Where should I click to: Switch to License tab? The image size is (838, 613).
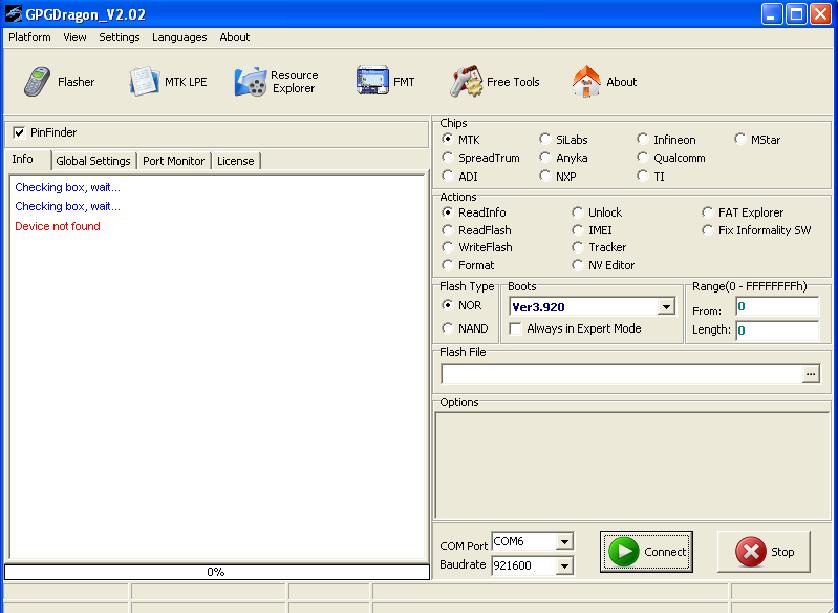[x=236, y=161]
